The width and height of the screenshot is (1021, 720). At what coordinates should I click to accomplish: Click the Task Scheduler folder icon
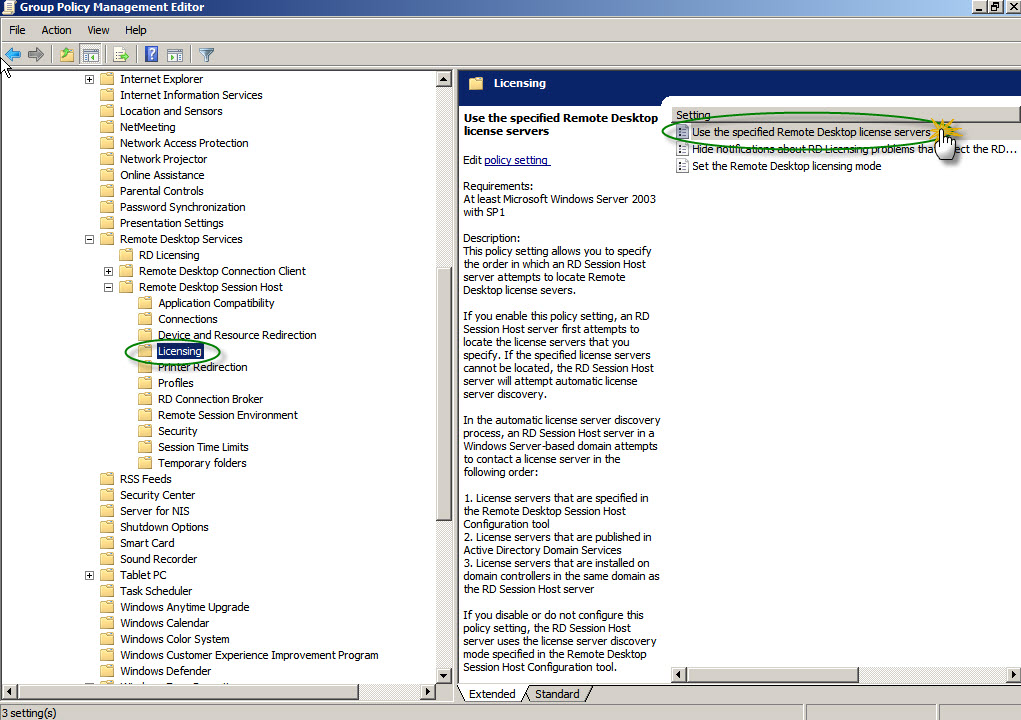tap(107, 590)
